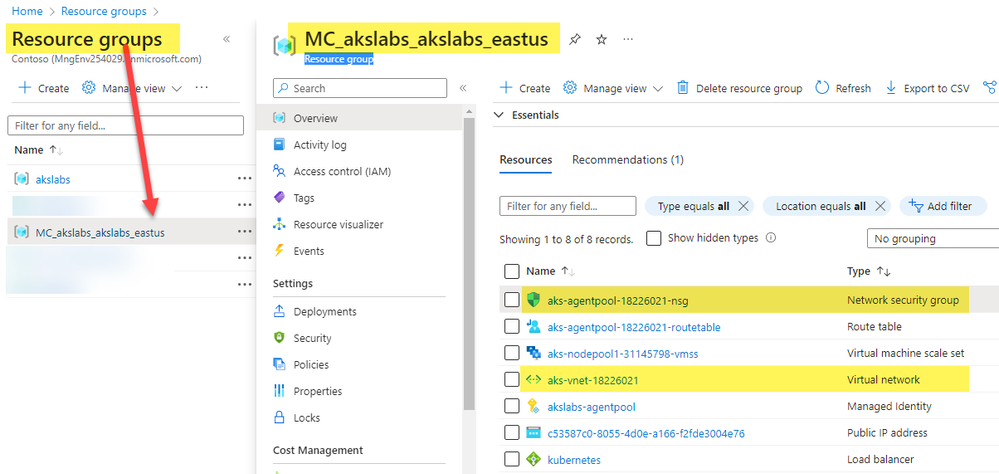This screenshot has width=999, height=474.
Task: Click info icon next to Show hidden types
Action: click(770, 238)
